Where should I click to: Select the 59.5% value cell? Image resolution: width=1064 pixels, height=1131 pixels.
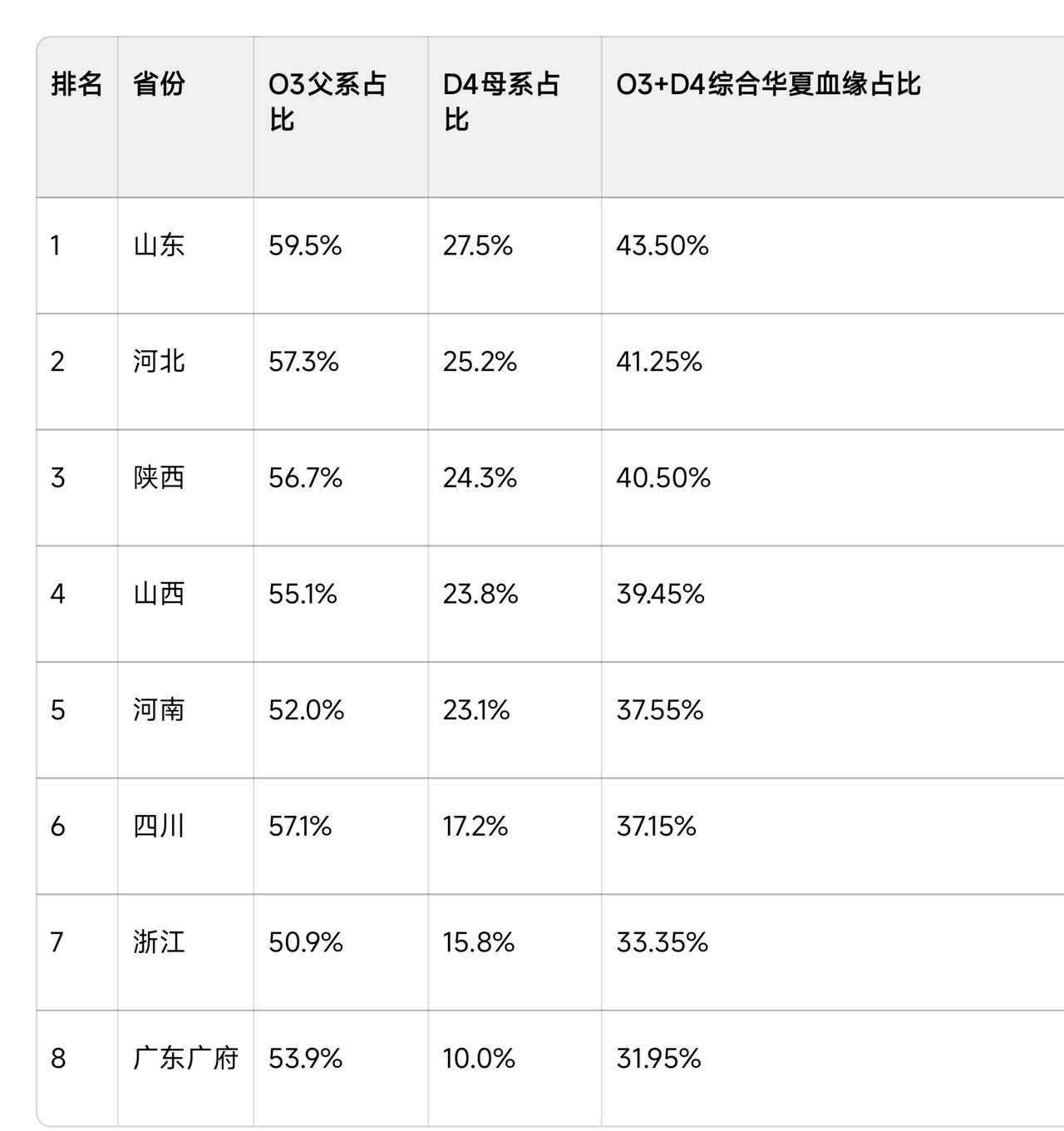pyautogui.click(x=305, y=245)
